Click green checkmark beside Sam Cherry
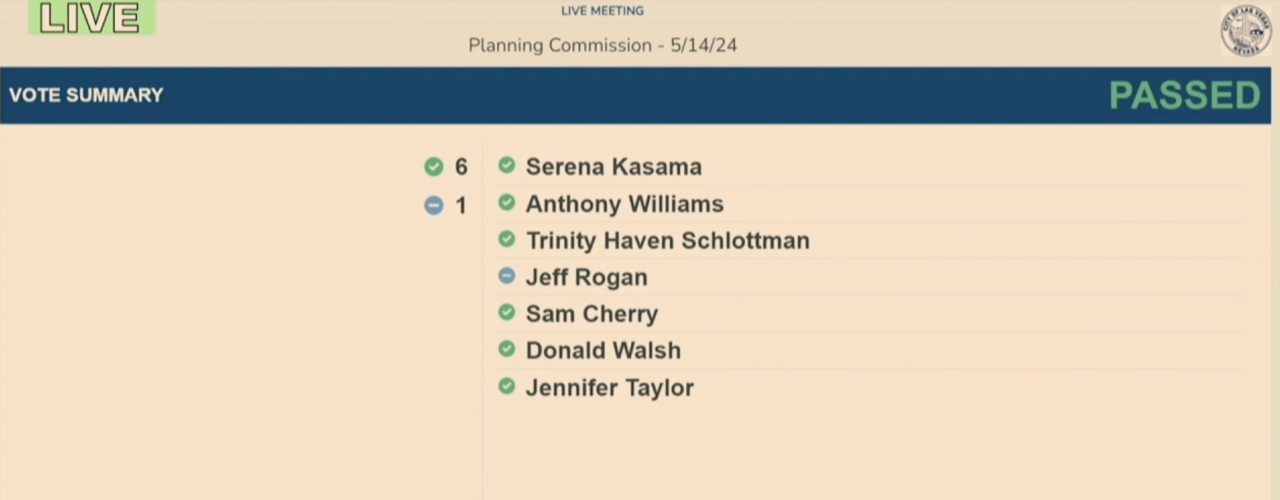The width and height of the screenshot is (1280, 500). pyautogui.click(x=507, y=313)
